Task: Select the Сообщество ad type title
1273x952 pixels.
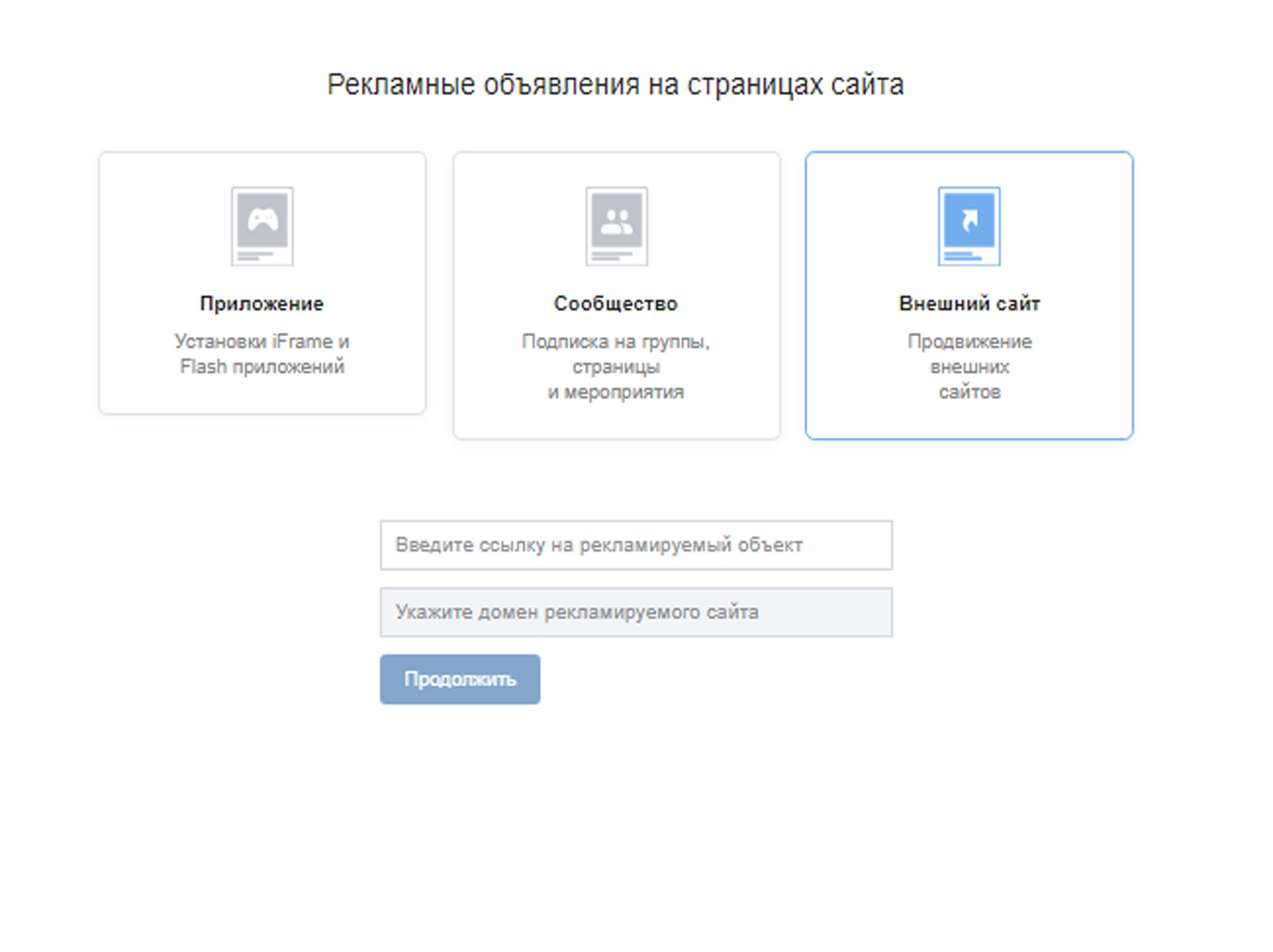Action: click(x=616, y=304)
